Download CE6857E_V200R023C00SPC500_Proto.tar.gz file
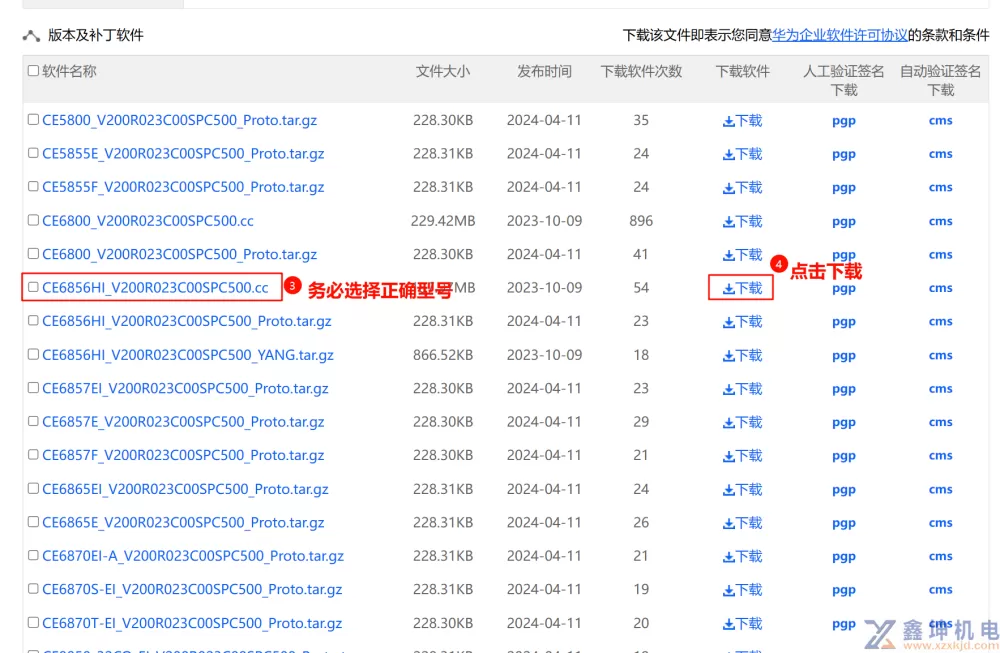The height and width of the screenshot is (653, 1000). coord(742,422)
